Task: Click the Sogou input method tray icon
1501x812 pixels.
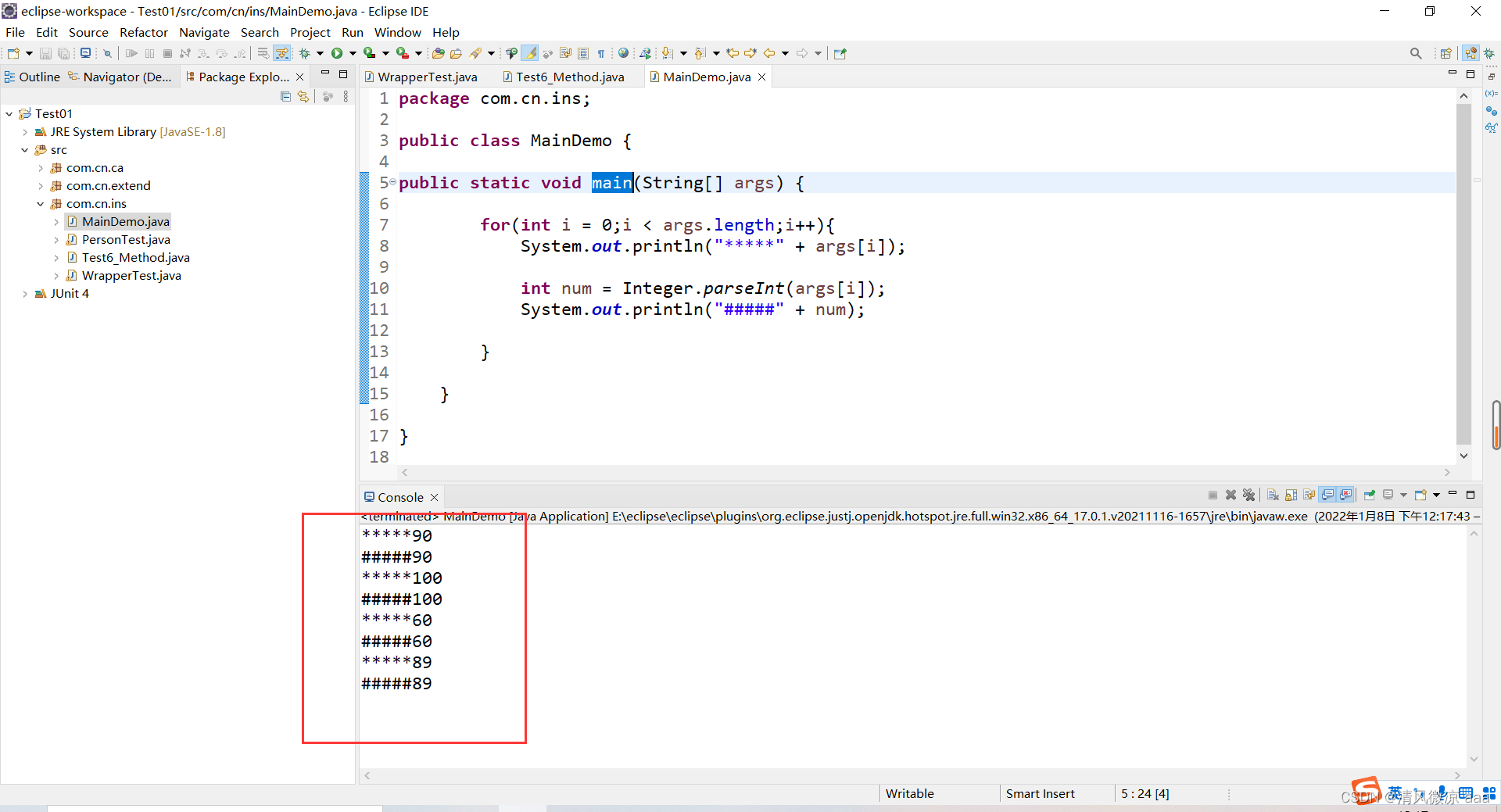Action: click(x=1366, y=790)
